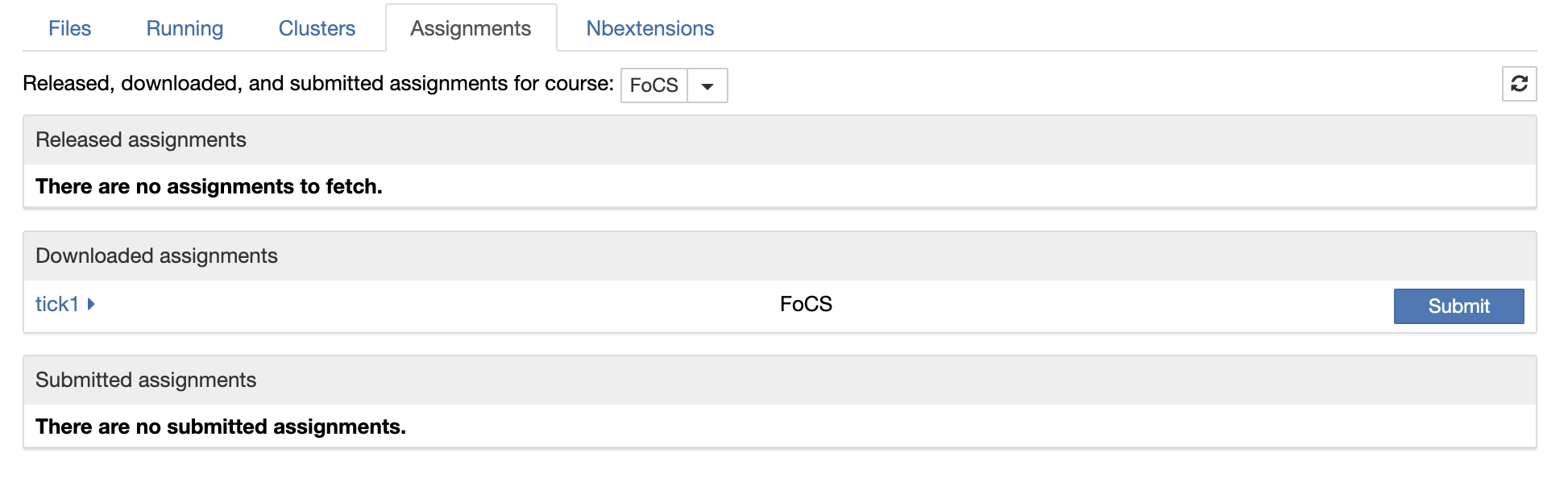Viewport: 1568px width, 495px height.
Task: Switch to the Files tab
Action: 69,28
